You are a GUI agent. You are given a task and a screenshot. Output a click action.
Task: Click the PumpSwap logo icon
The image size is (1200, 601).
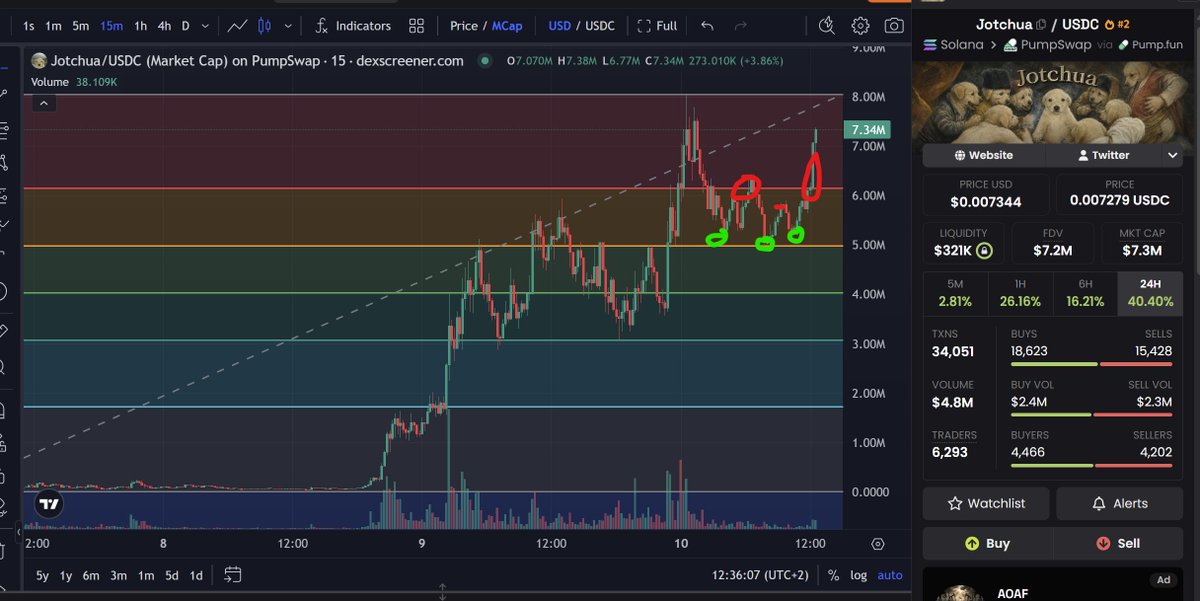click(1012, 45)
